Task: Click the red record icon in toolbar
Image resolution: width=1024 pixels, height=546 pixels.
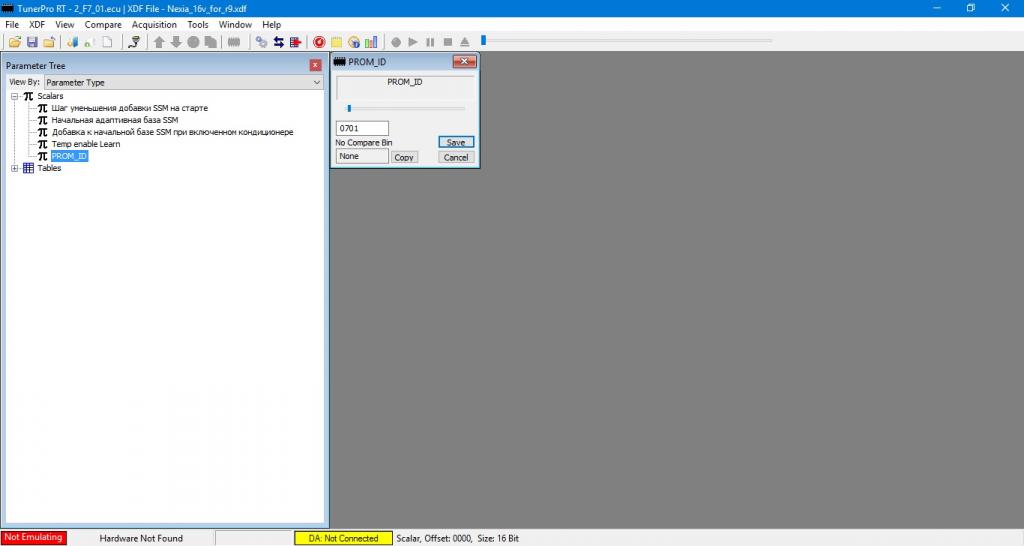Action: click(x=319, y=42)
